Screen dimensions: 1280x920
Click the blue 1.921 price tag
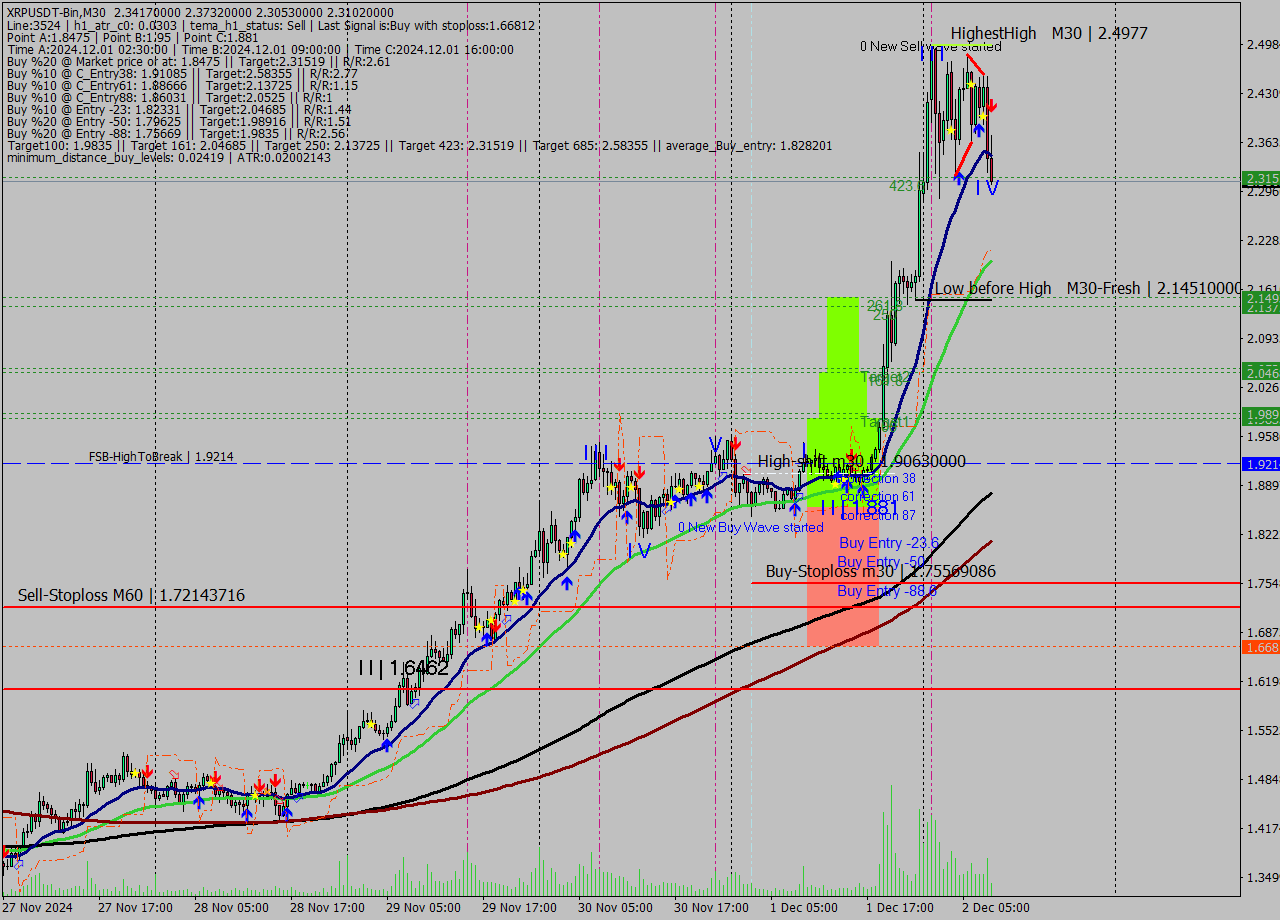1260,464
